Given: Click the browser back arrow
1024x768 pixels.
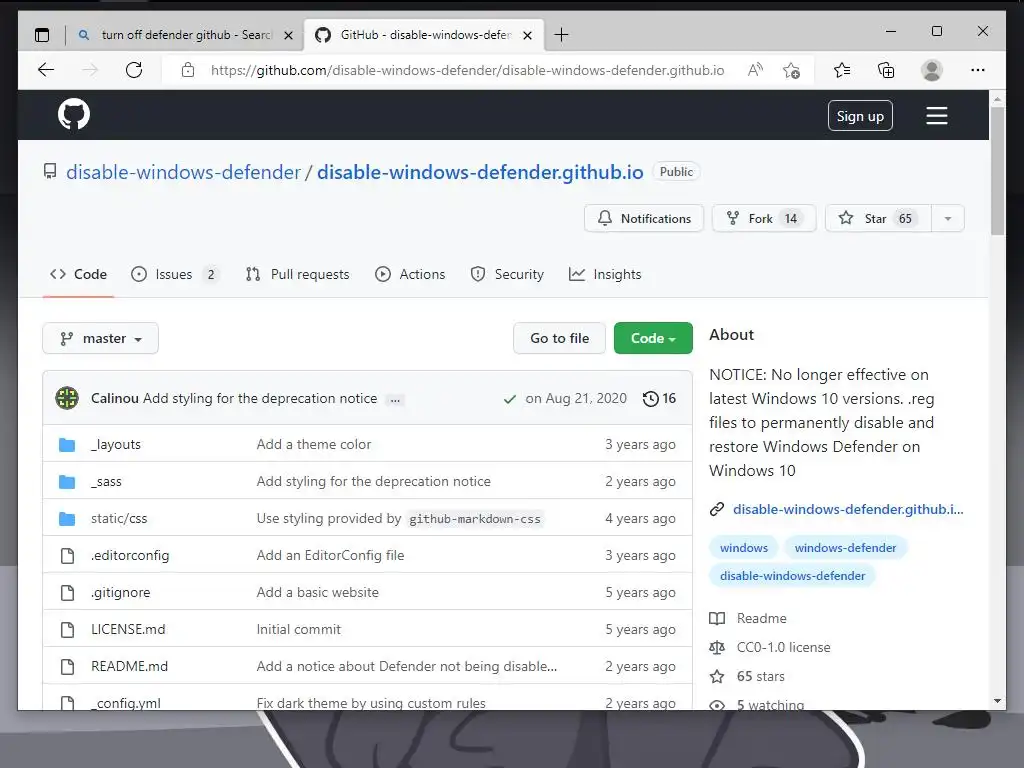Looking at the screenshot, I should pos(46,70).
